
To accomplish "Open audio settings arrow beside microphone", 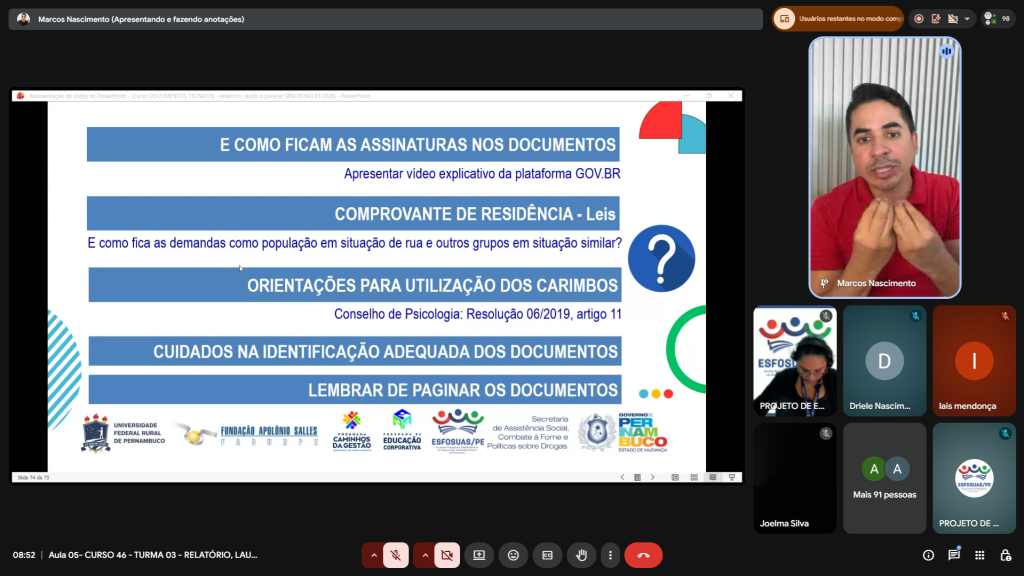I will click(374, 555).
